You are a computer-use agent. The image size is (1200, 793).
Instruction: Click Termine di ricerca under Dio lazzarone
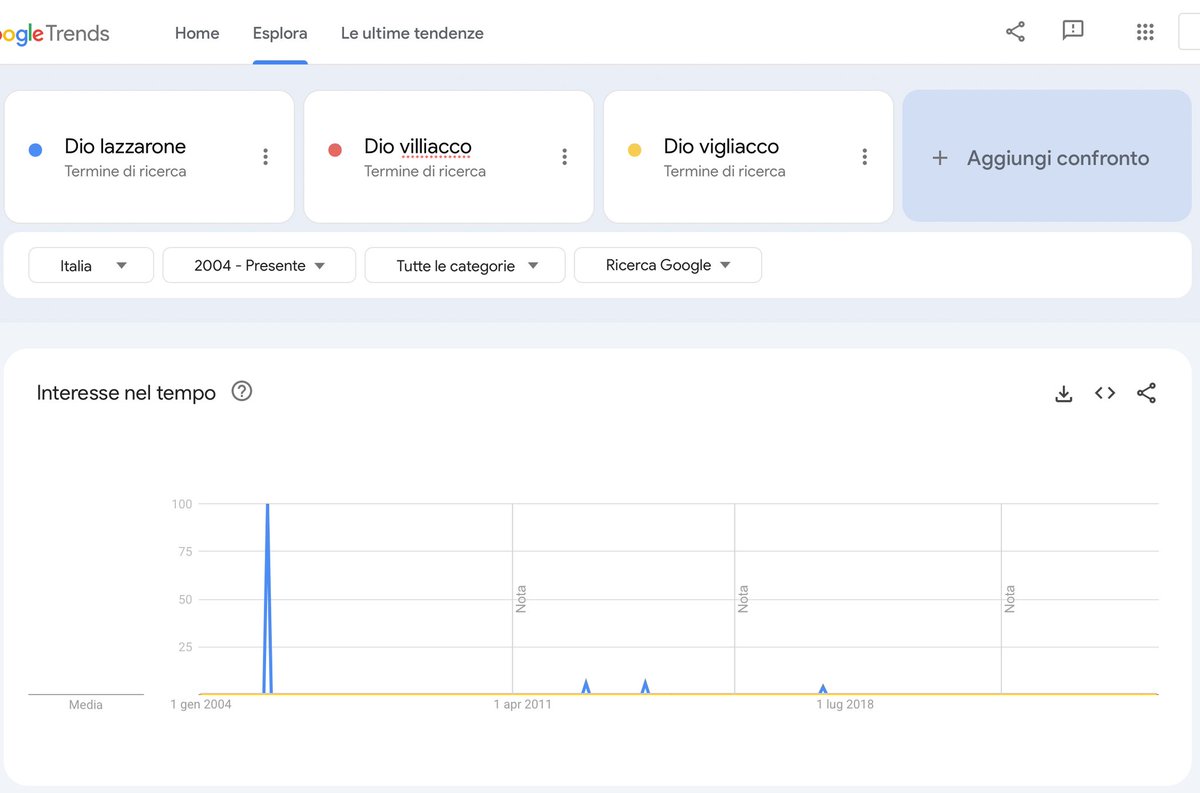point(125,171)
